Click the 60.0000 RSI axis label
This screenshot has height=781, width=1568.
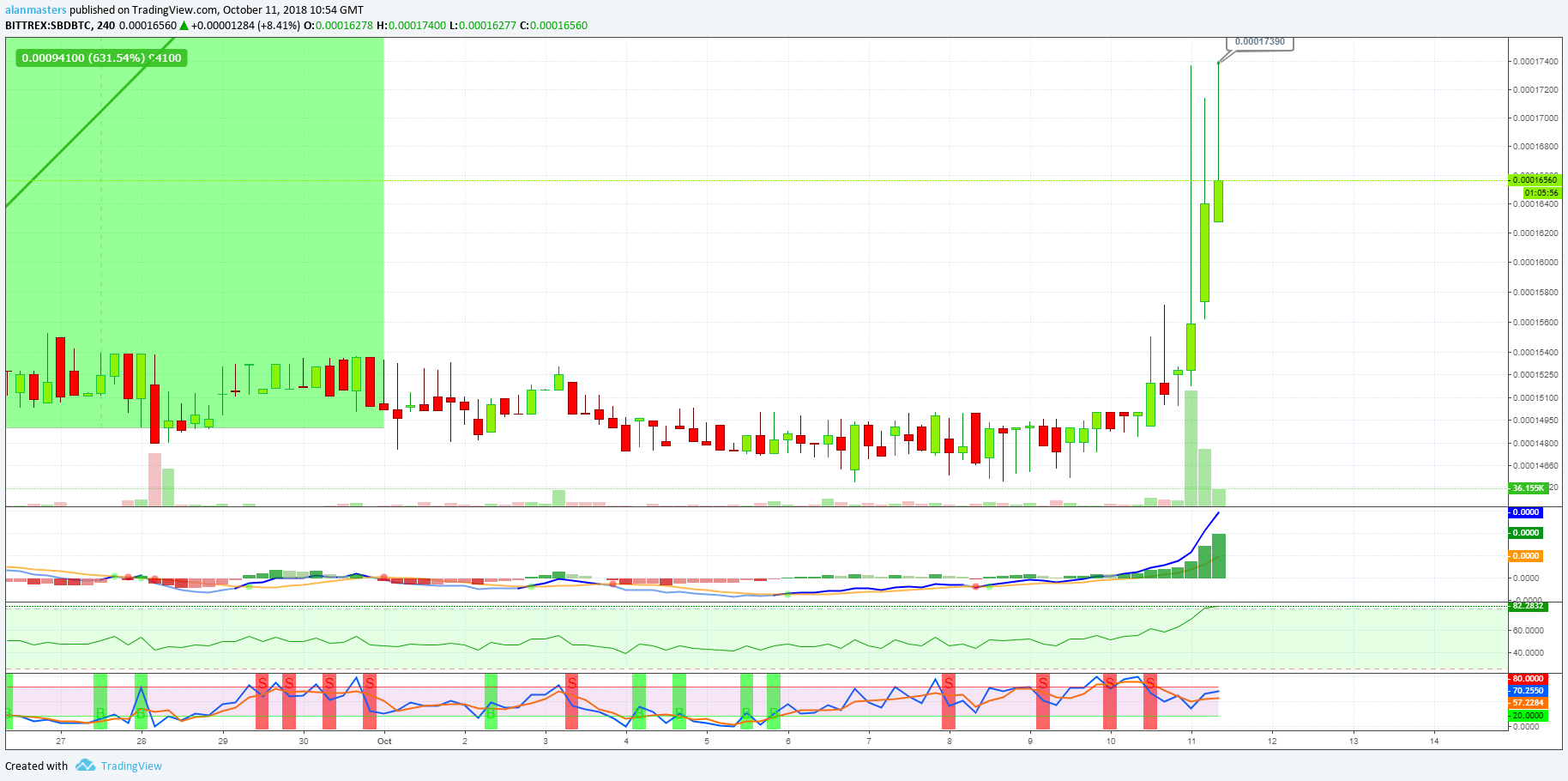(x=1528, y=631)
